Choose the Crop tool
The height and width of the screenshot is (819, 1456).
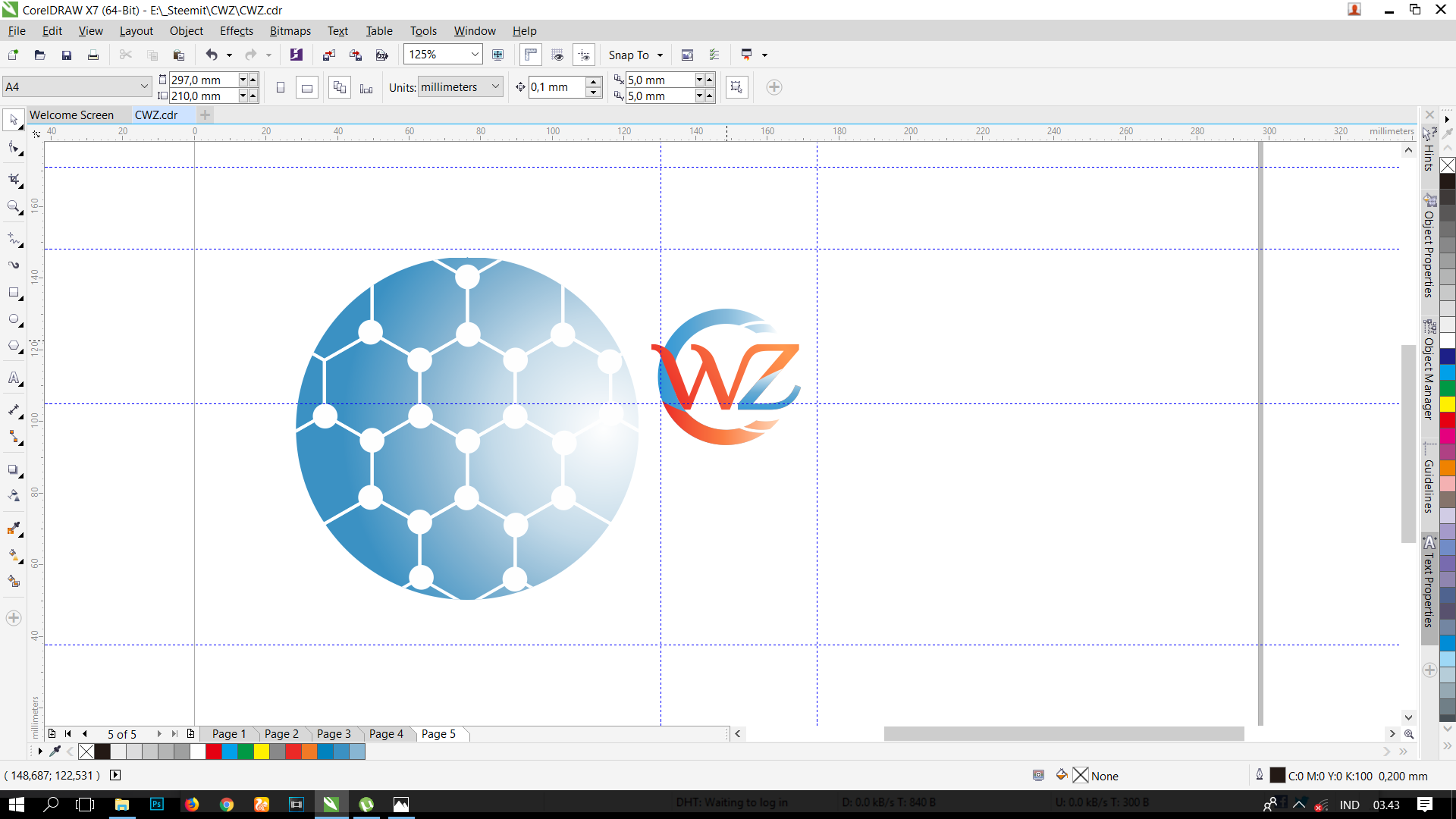point(14,180)
